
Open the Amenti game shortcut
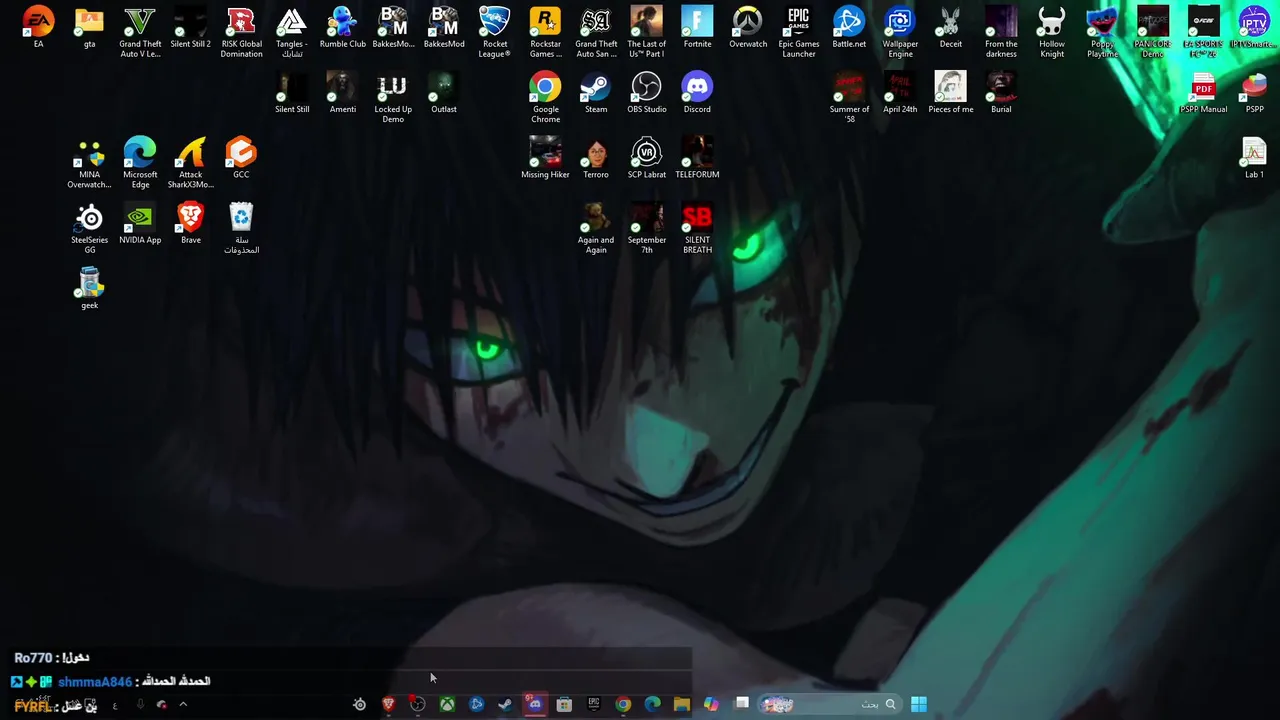click(342, 93)
